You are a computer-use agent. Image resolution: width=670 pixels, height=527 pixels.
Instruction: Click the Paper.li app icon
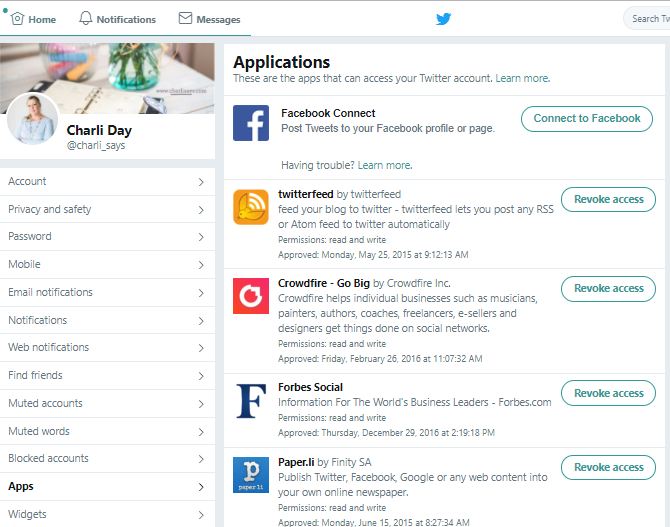[251, 475]
